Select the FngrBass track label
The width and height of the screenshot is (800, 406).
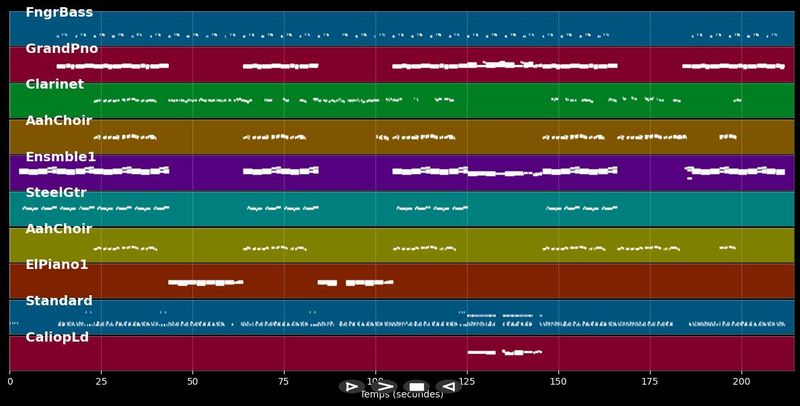59,12
